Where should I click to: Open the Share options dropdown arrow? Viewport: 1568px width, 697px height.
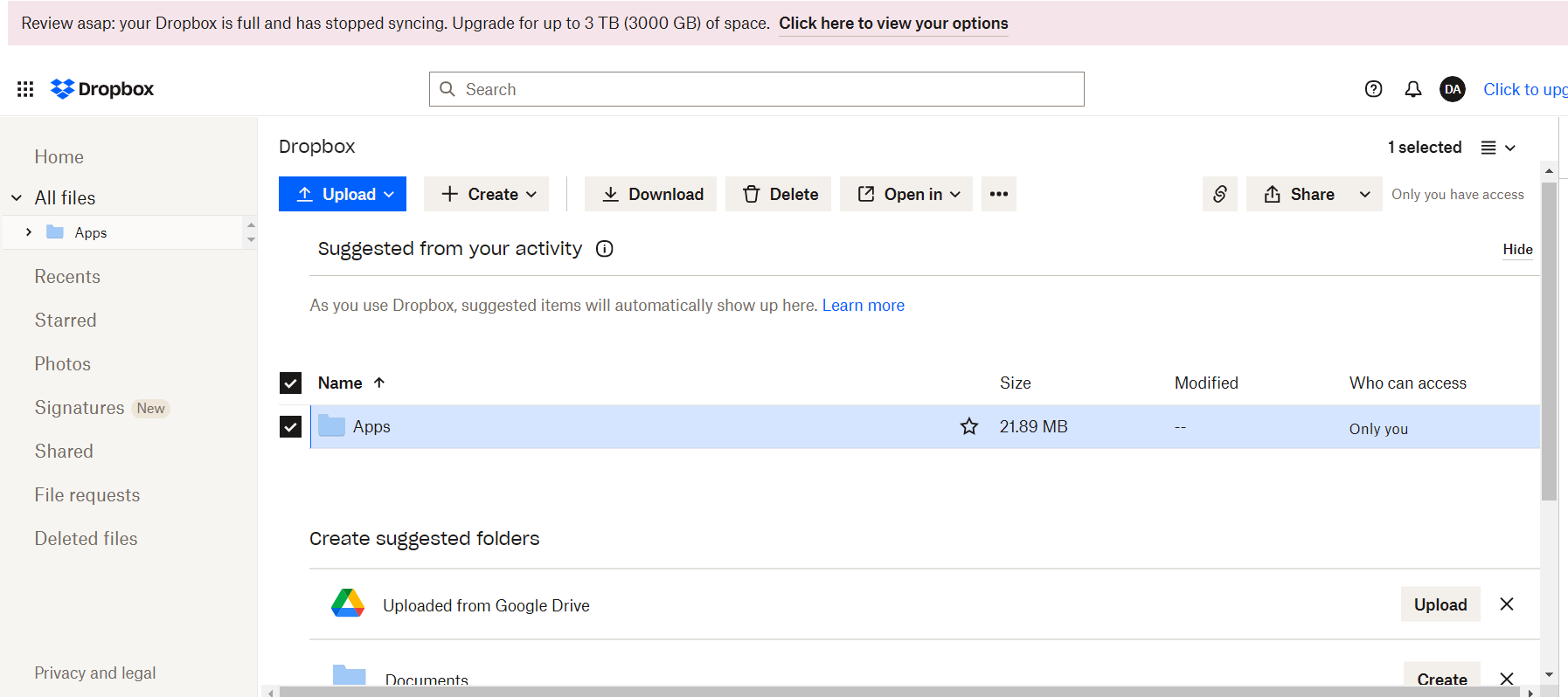point(1364,194)
